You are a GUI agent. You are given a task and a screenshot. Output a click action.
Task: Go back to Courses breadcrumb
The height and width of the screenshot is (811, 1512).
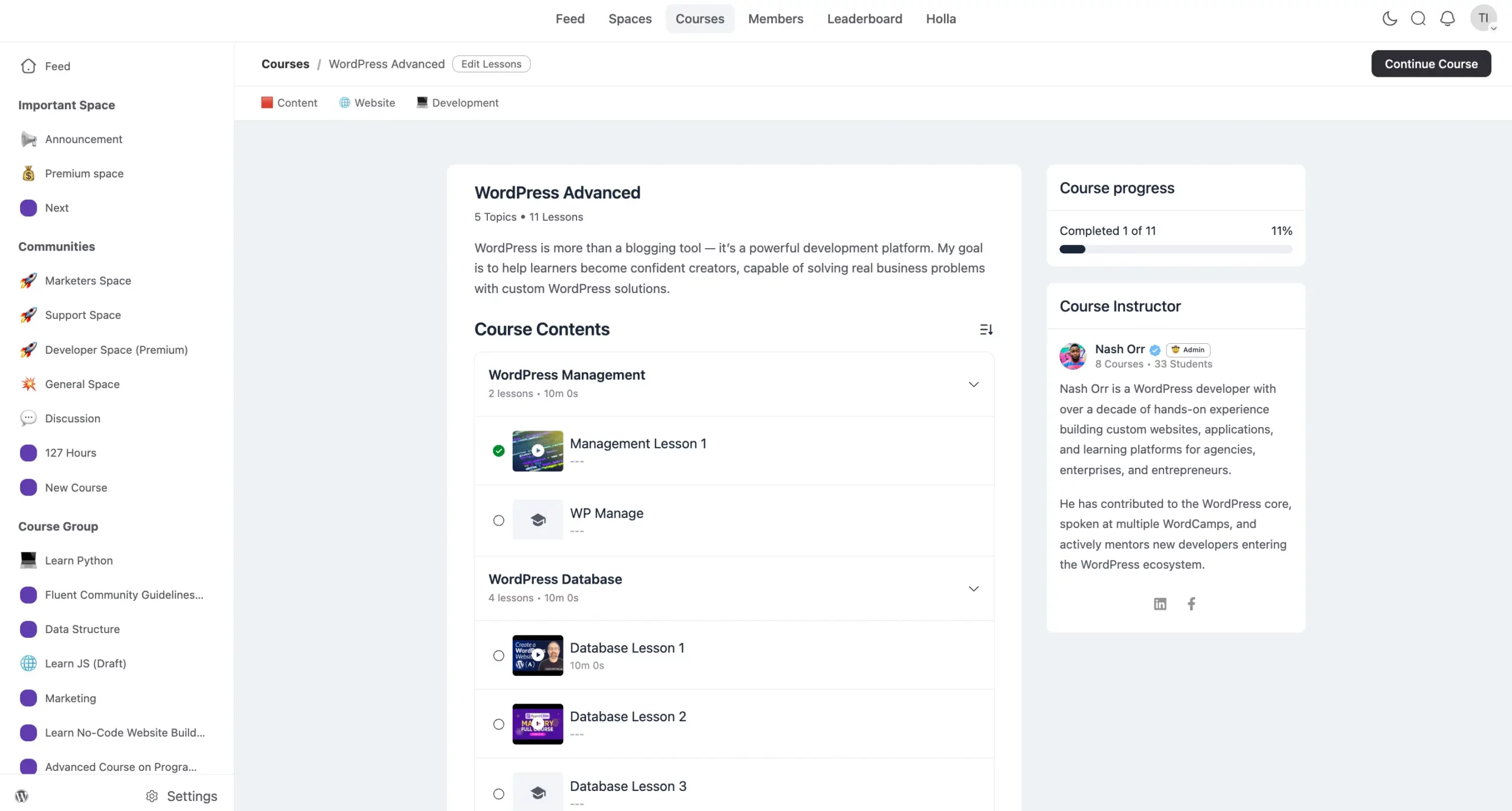285,64
